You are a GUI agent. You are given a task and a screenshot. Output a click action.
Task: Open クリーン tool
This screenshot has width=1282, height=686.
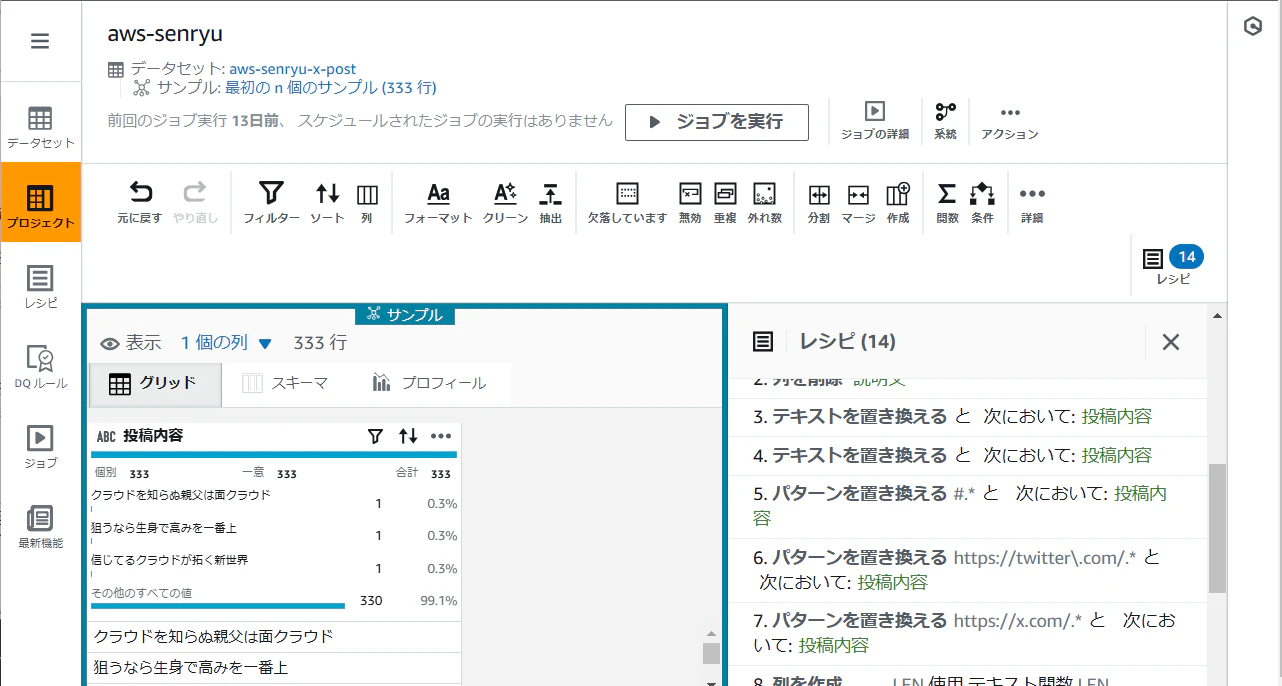[x=505, y=202]
